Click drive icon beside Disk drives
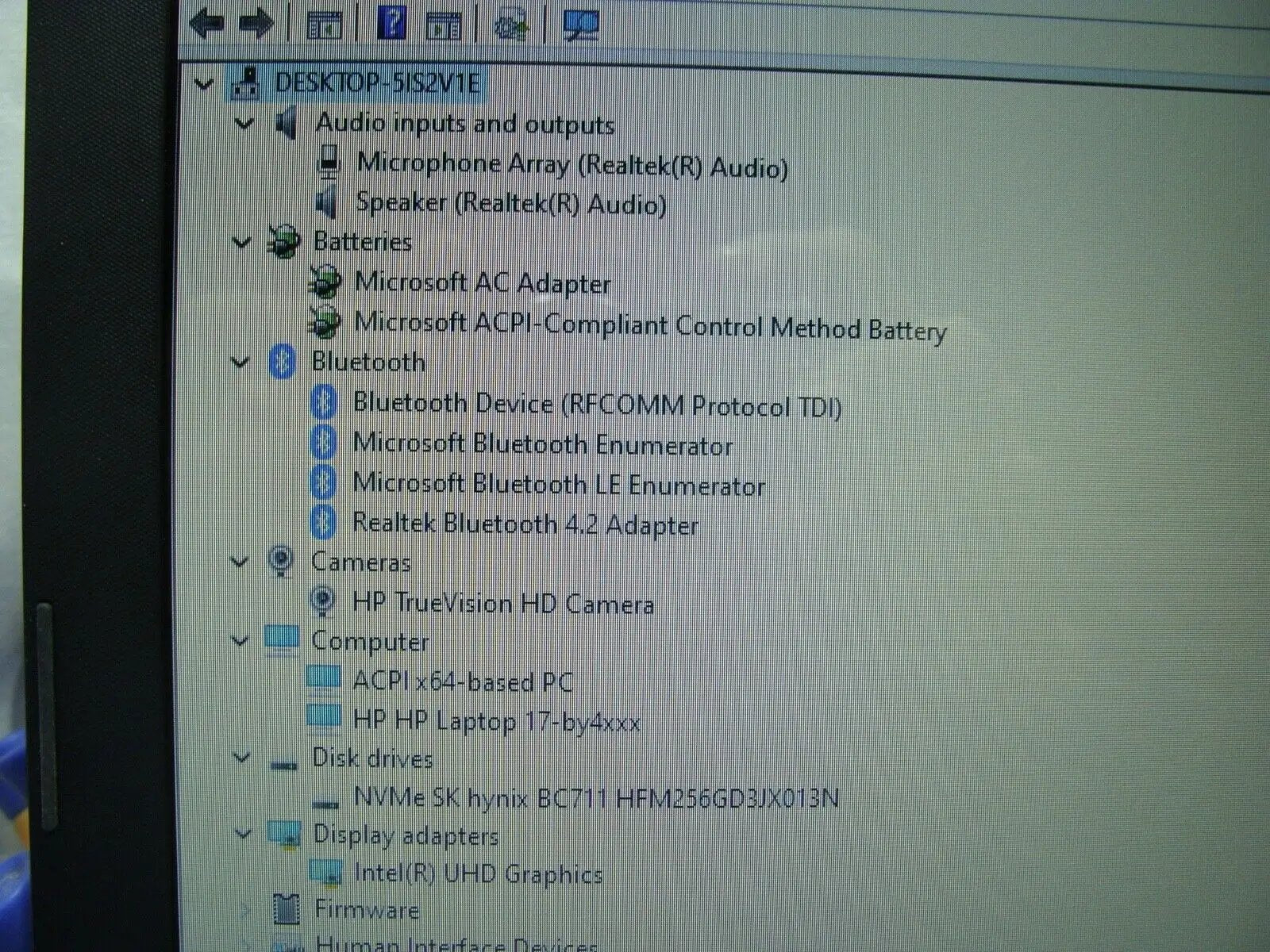The height and width of the screenshot is (952, 1270). pos(283,765)
